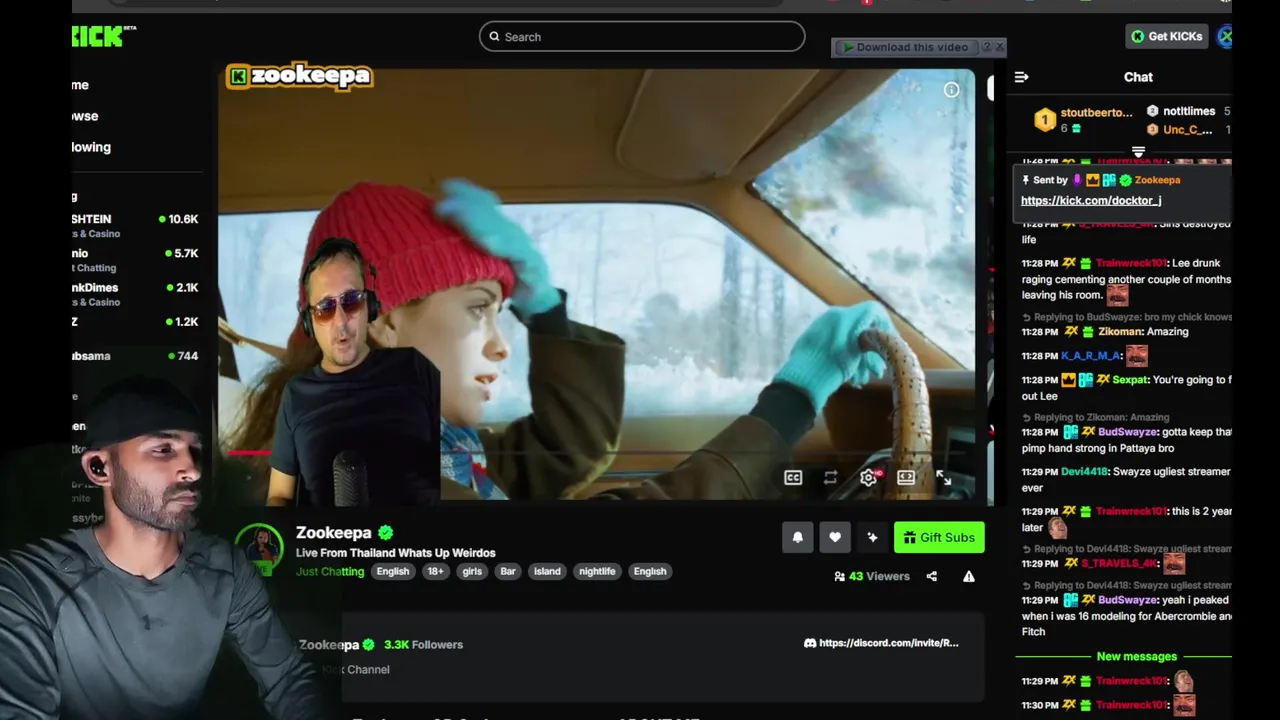Open sidebar channel with 1.2K viewers
Viewport: 1280px width, 720px height.
135,322
